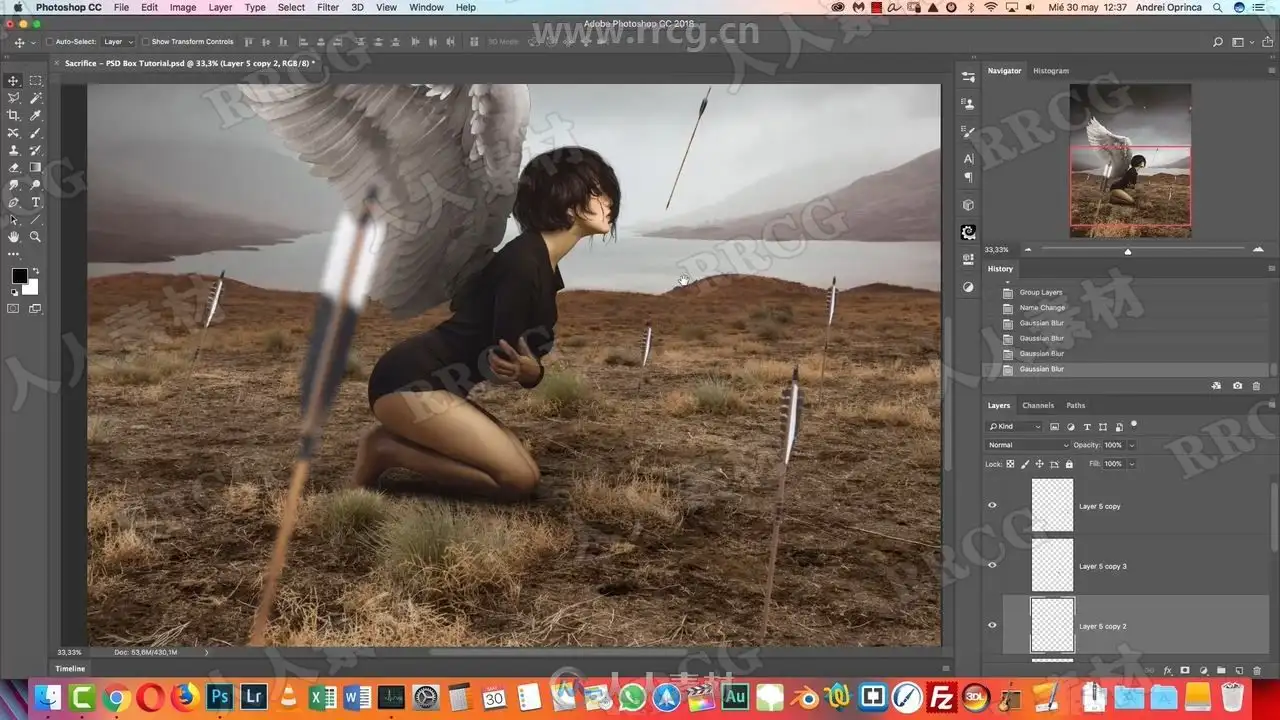The width and height of the screenshot is (1280, 720).
Task: Open the Filter menu
Action: [328, 8]
